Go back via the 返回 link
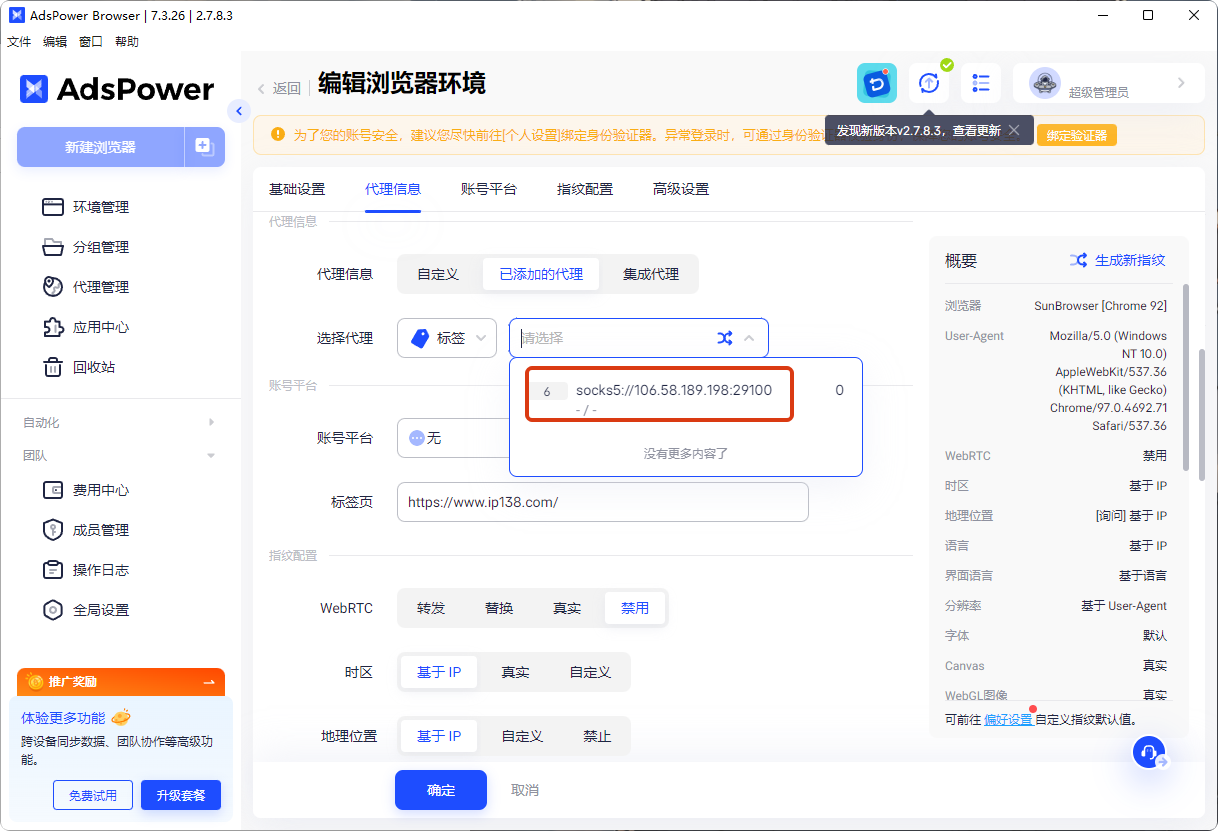Screen dimensions: 1218x831 click(279, 88)
